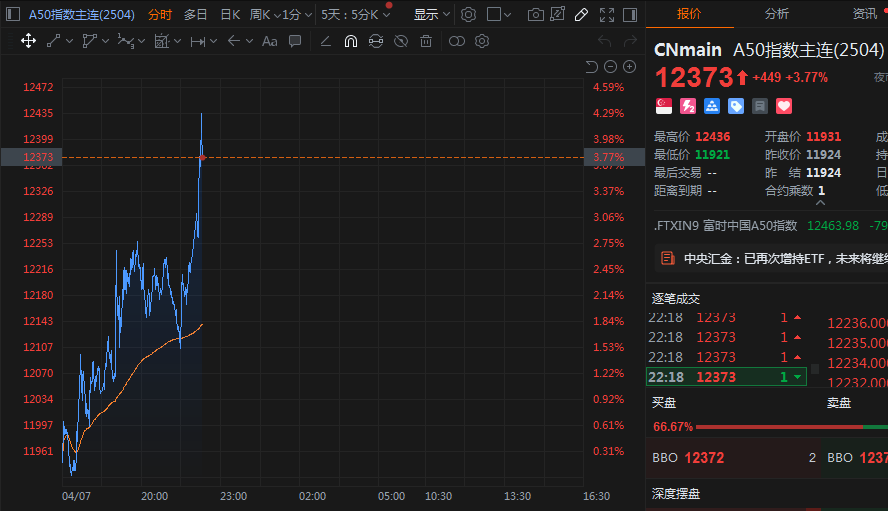Click the zoom in plus icon on chart
The width and height of the screenshot is (888, 511).
pyautogui.click(x=629, y=67)
